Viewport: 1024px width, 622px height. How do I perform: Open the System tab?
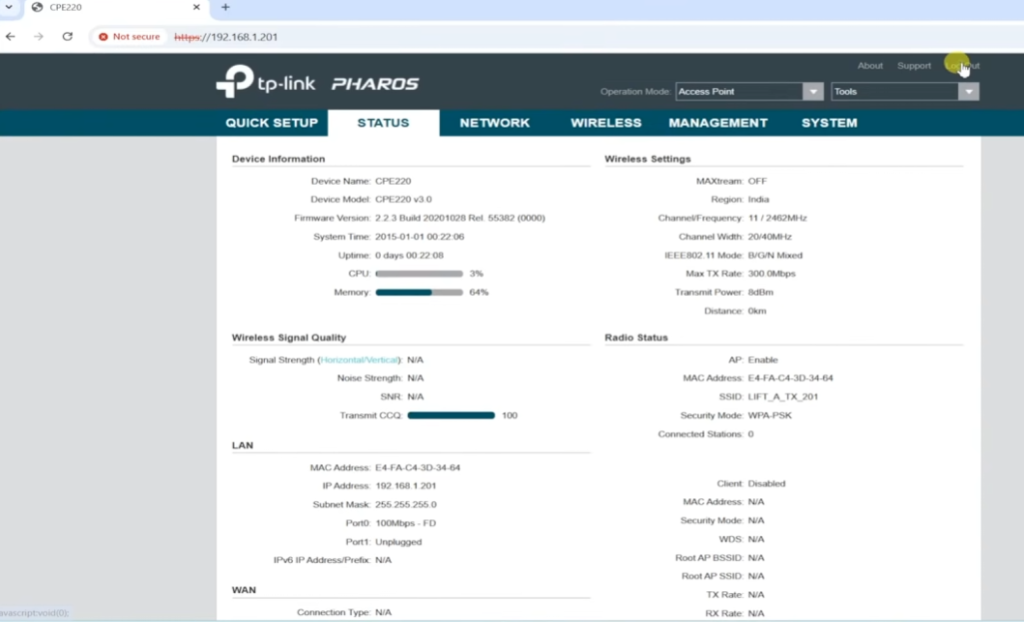829,123
